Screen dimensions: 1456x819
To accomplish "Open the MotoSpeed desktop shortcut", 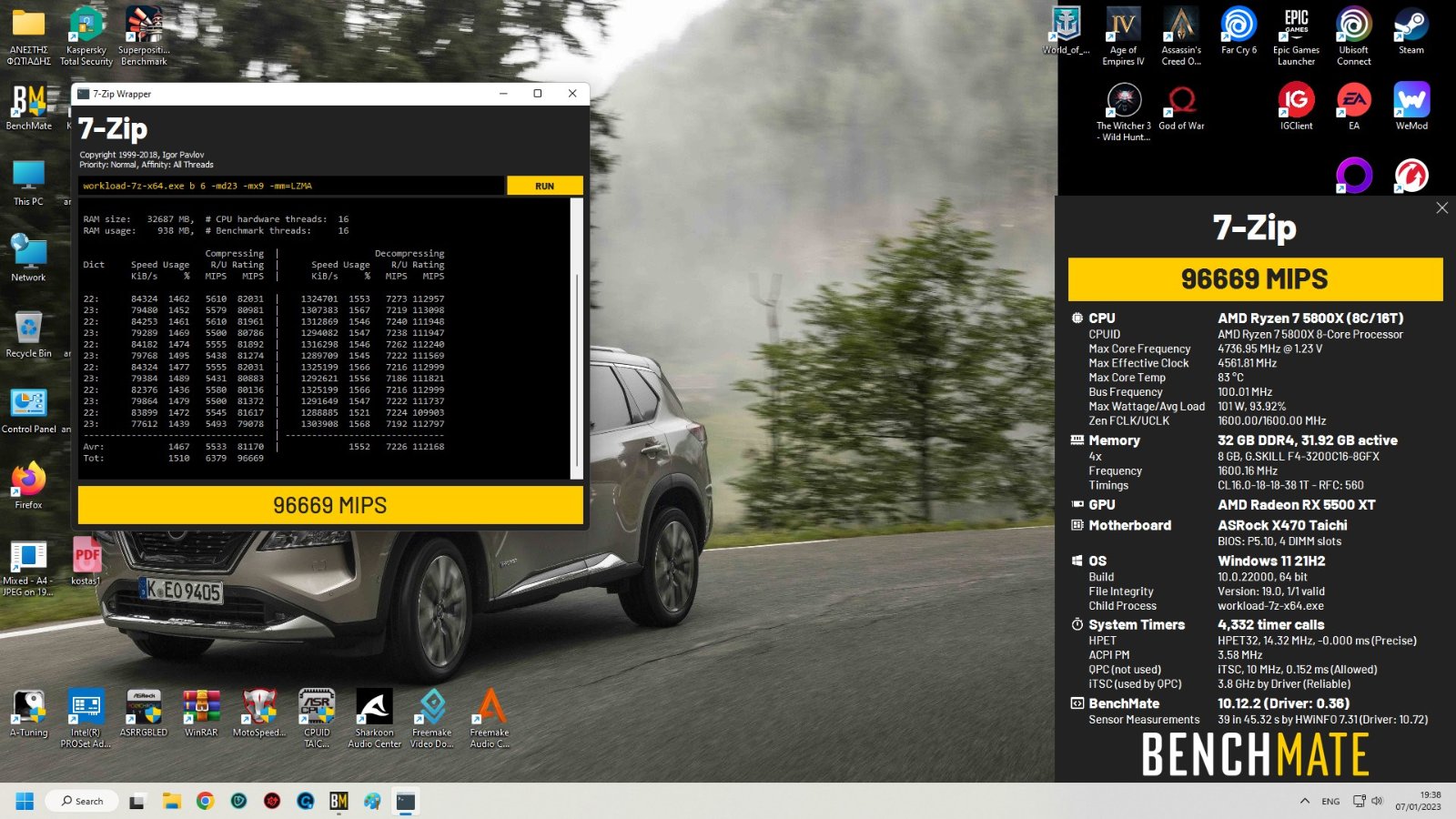I will pos(259,713).
